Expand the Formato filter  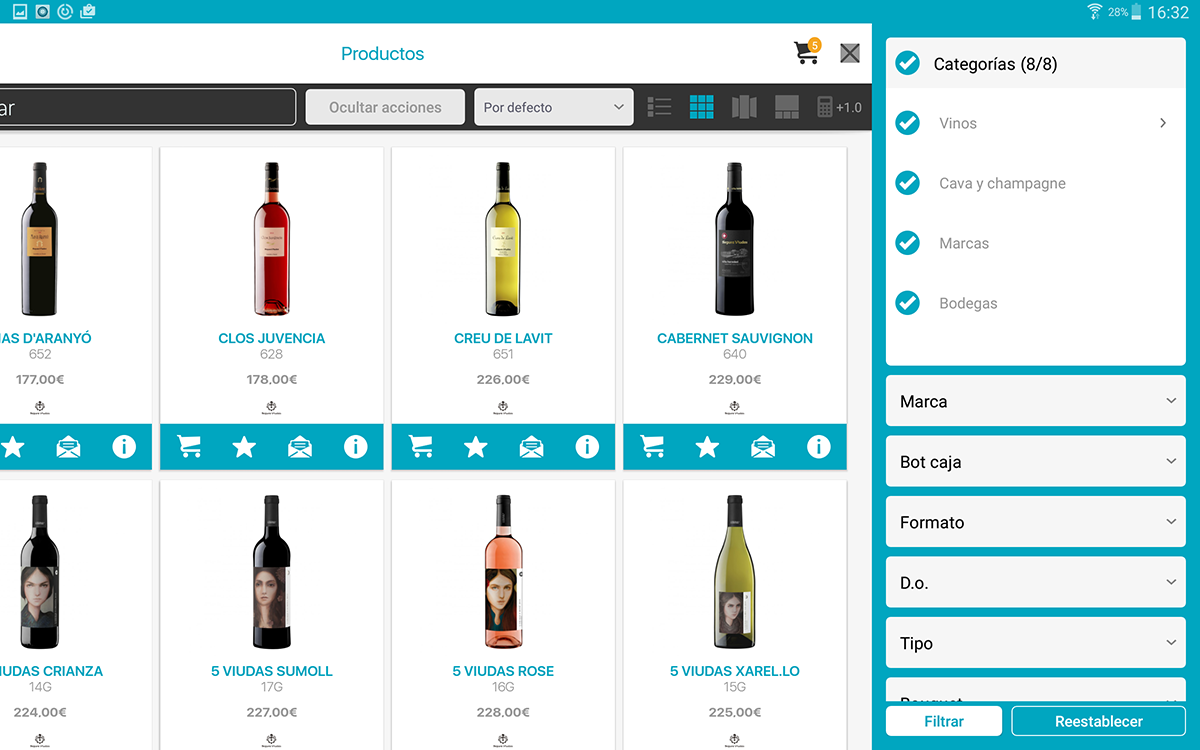point(1036,522)
